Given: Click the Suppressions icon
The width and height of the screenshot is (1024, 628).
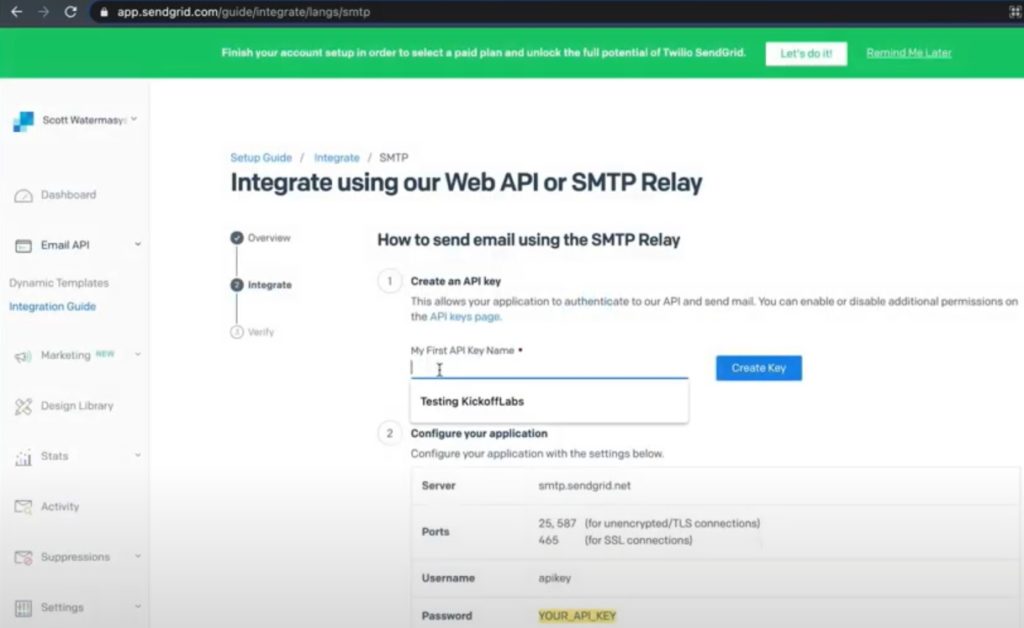Looking at the screenshot, I should pyautogui.click(x=24, y=557).
